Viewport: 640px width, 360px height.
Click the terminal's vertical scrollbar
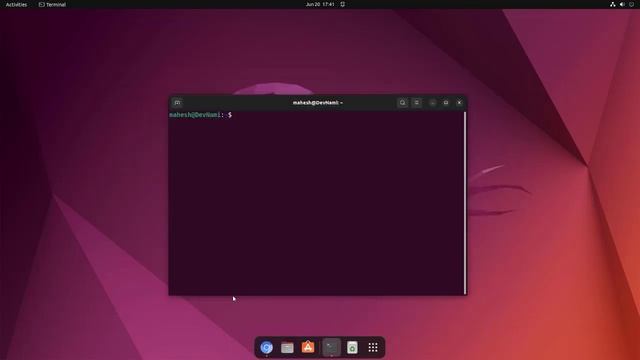[x=464, y=203]
